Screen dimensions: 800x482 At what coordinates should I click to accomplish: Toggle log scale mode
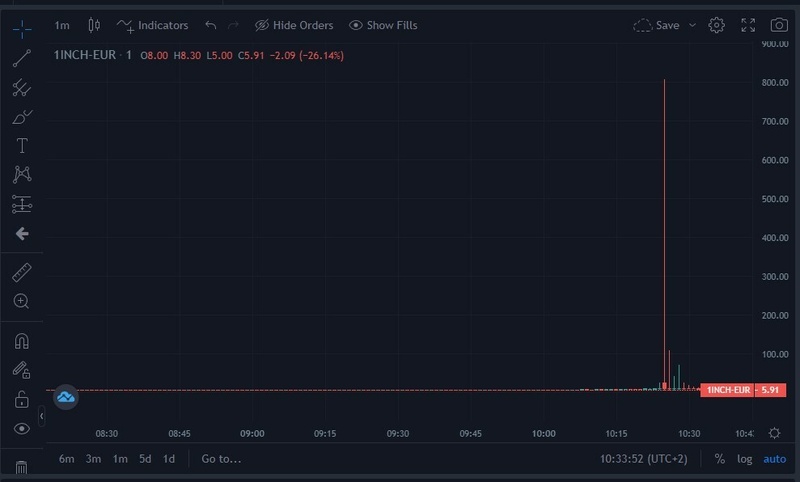pos(744,459)
